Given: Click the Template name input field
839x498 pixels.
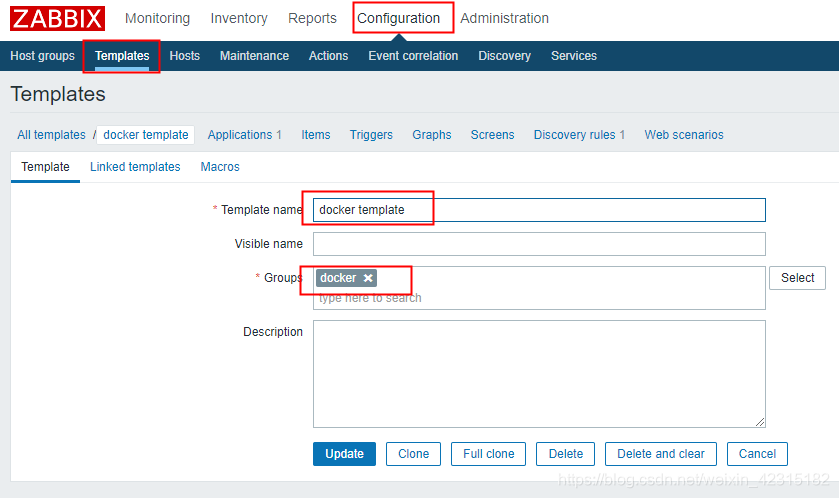Looking at the screenshot, I should tap(539, 210).
